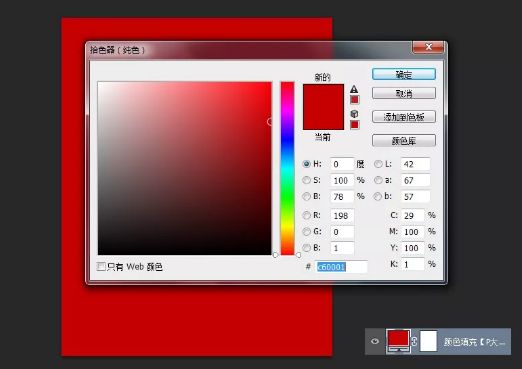
Task: Select the blue B radio button under G
Action: pyautogui.click(x=306, y=248)
